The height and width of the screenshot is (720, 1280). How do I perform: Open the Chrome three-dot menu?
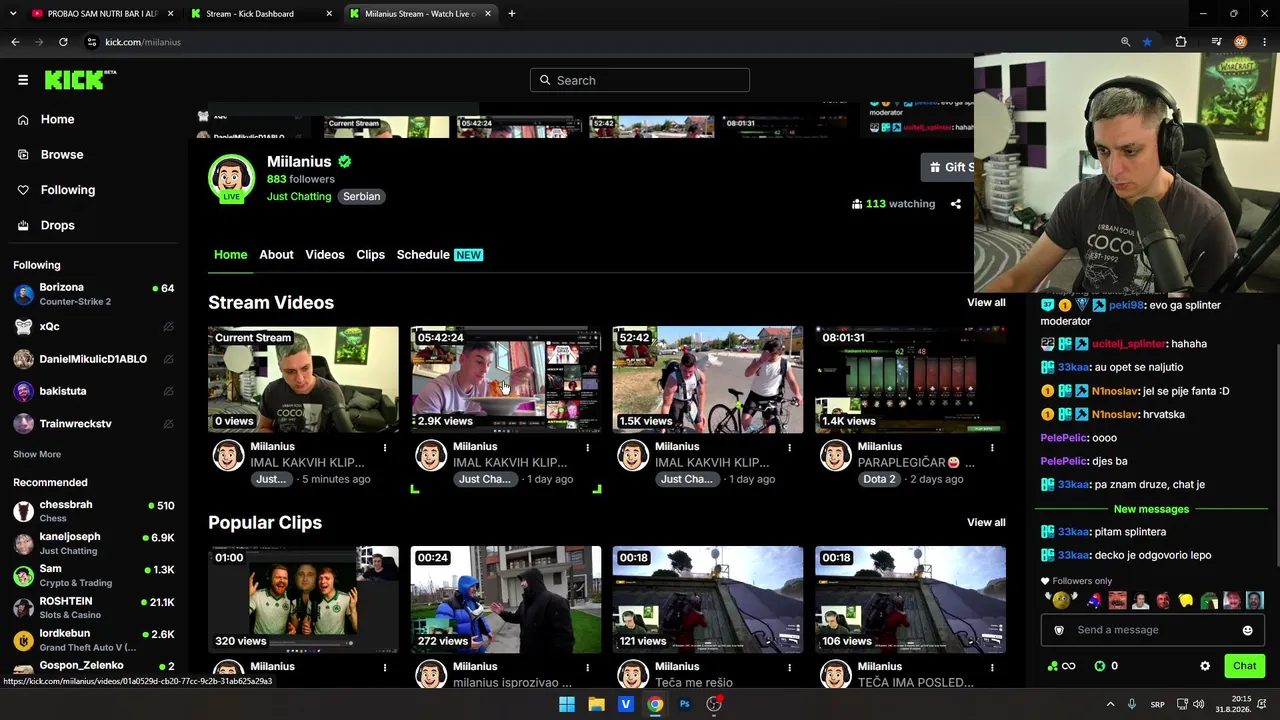(1264, 42)
